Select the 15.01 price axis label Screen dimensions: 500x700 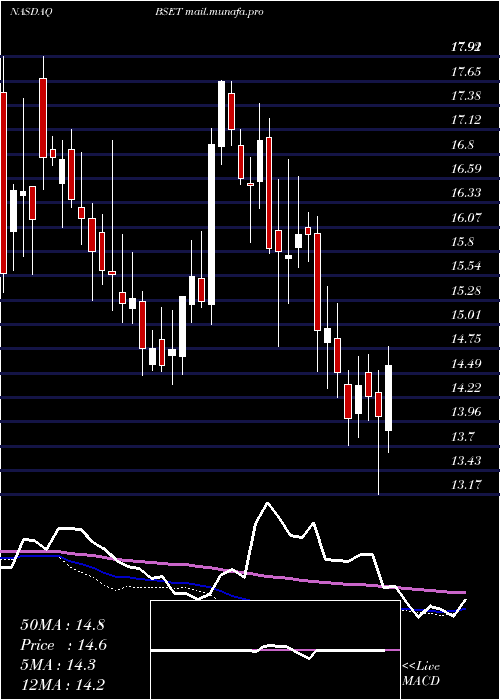(x=466, y=314)
